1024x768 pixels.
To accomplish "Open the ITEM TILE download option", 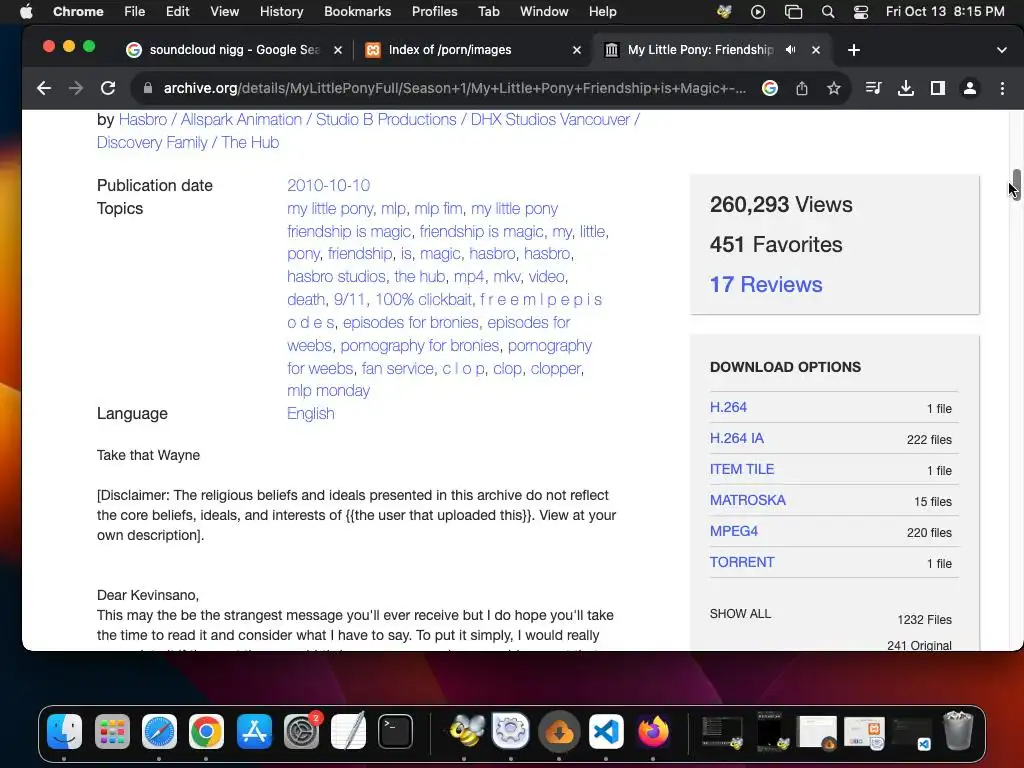I will point(742,469).
